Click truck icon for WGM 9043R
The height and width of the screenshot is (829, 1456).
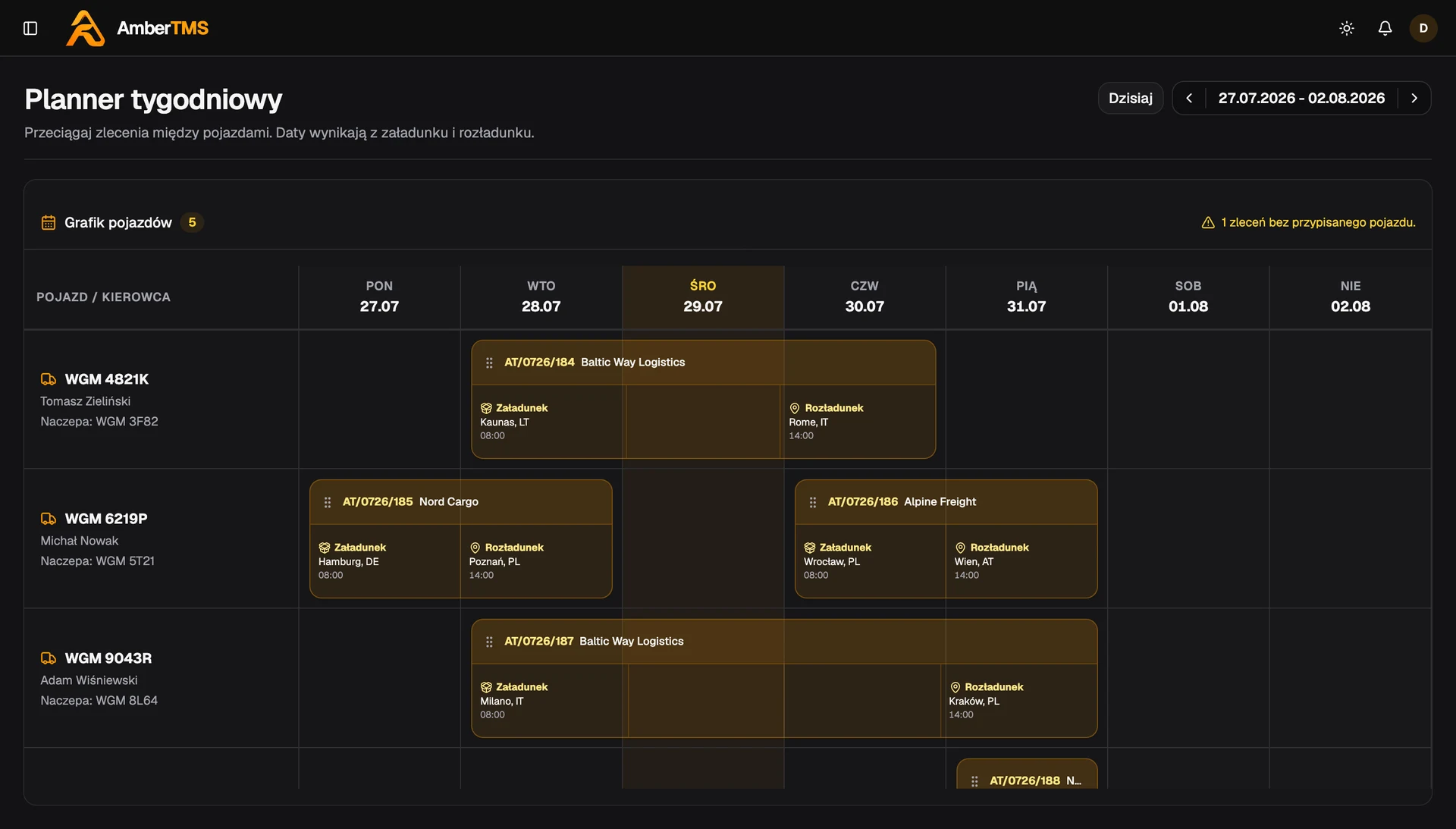[49, 658]
